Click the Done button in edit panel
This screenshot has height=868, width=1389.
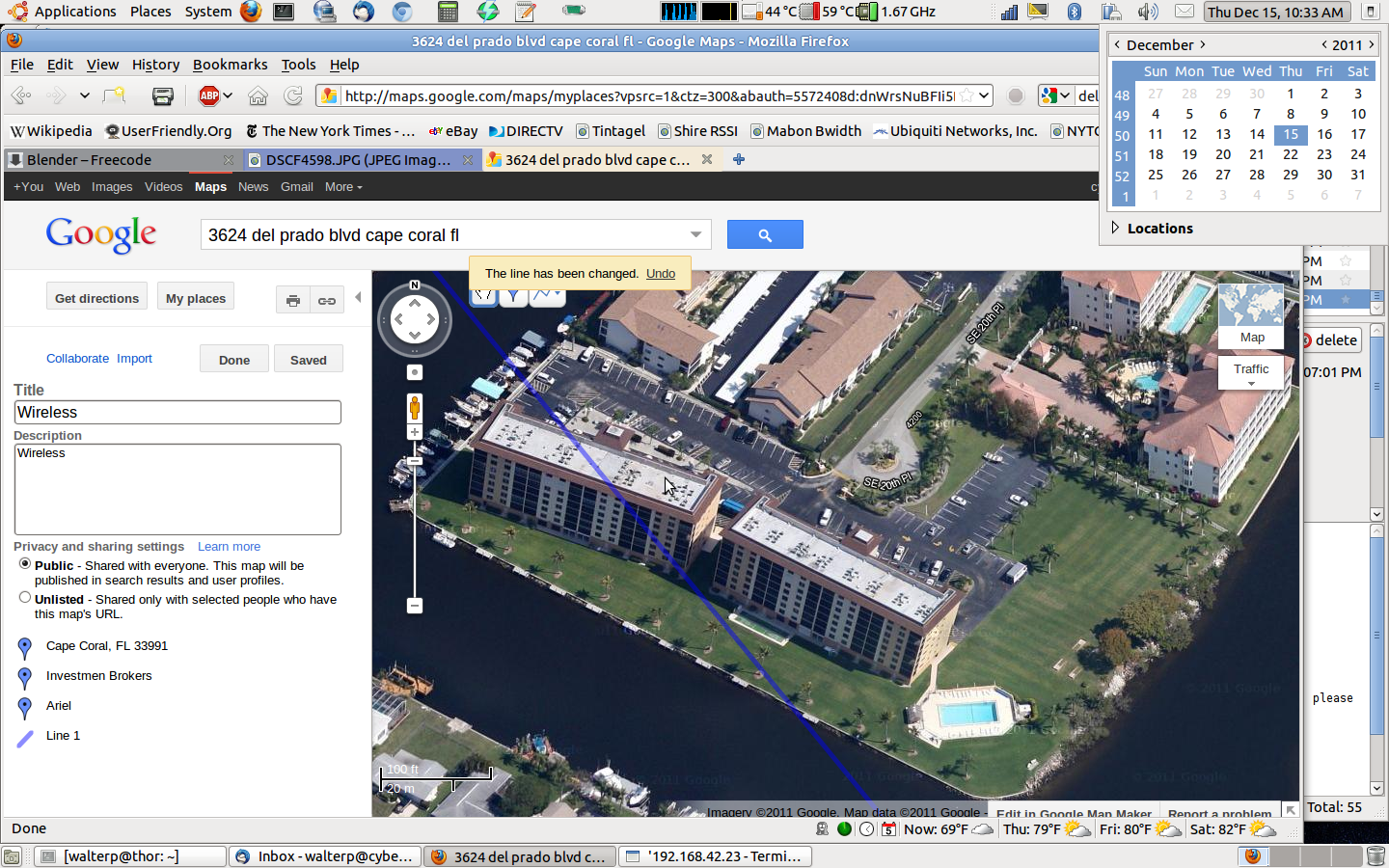(234, 360)
